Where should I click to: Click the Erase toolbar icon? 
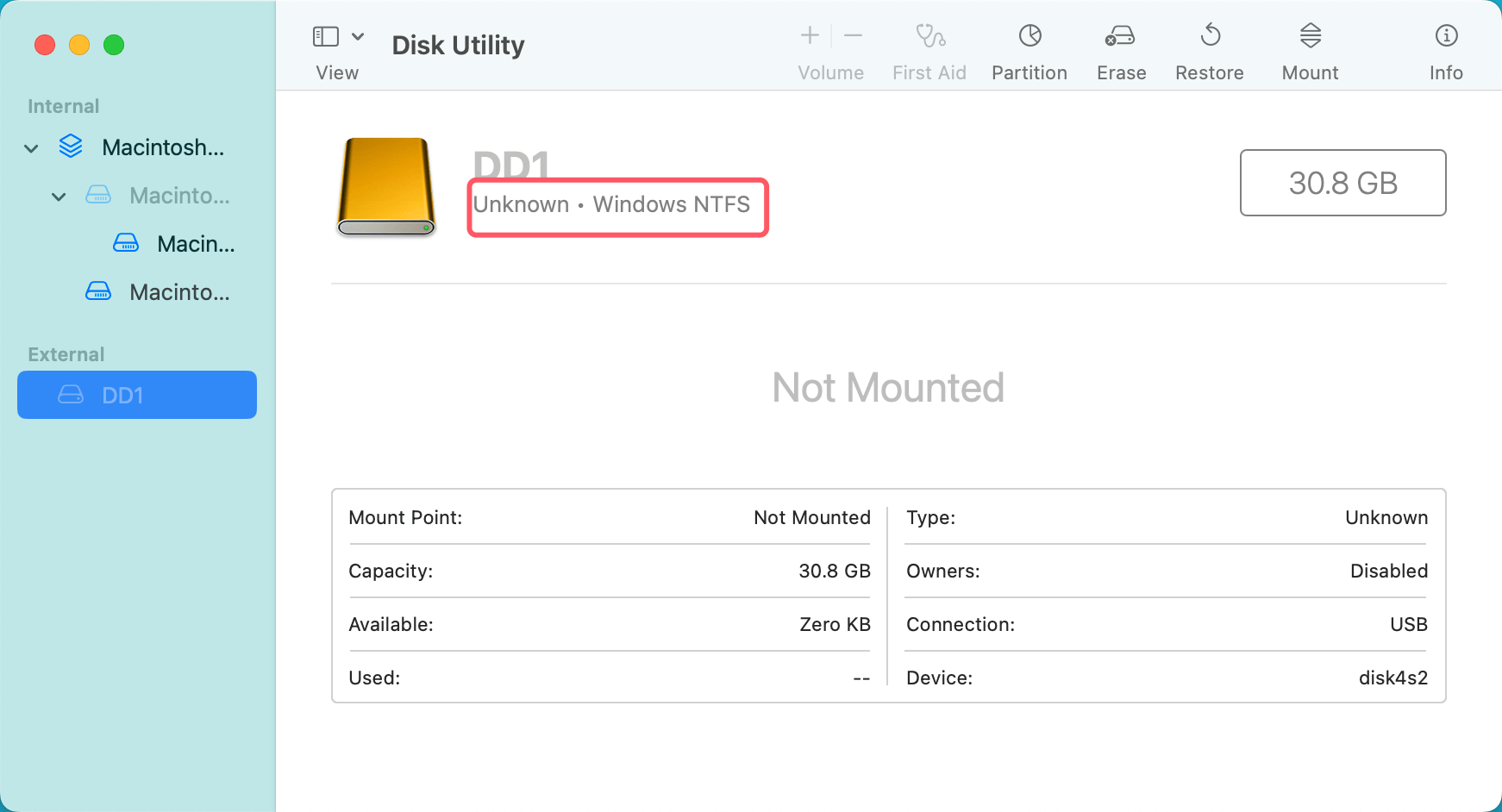(1120, 47)
